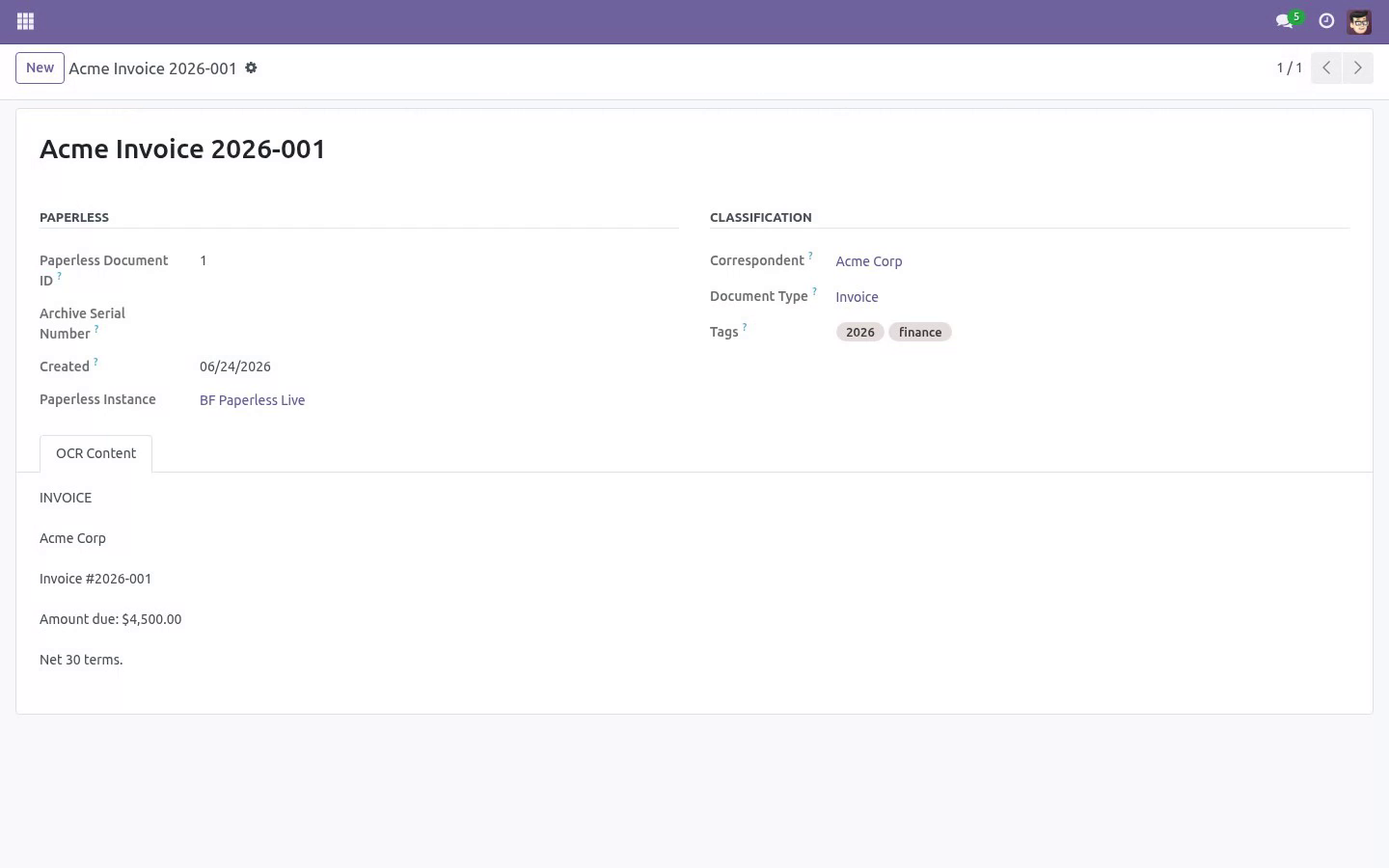Show help tooltip for Archive Serial Number
The width and height of the screenshot is (1389, 868).
pos(96,329)
